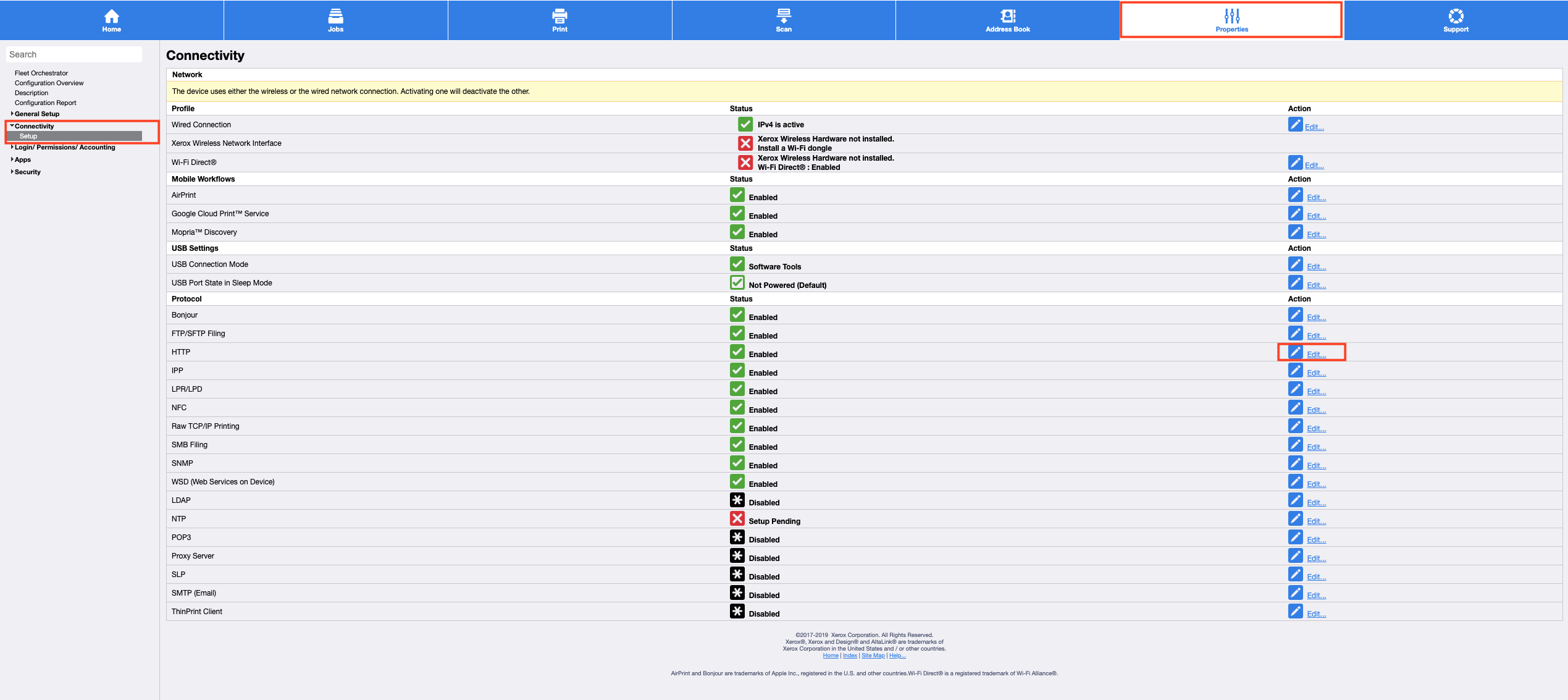Open the Scan icon tab
The height and width of the screenshot is (700, 1568).
pos(783,16)
